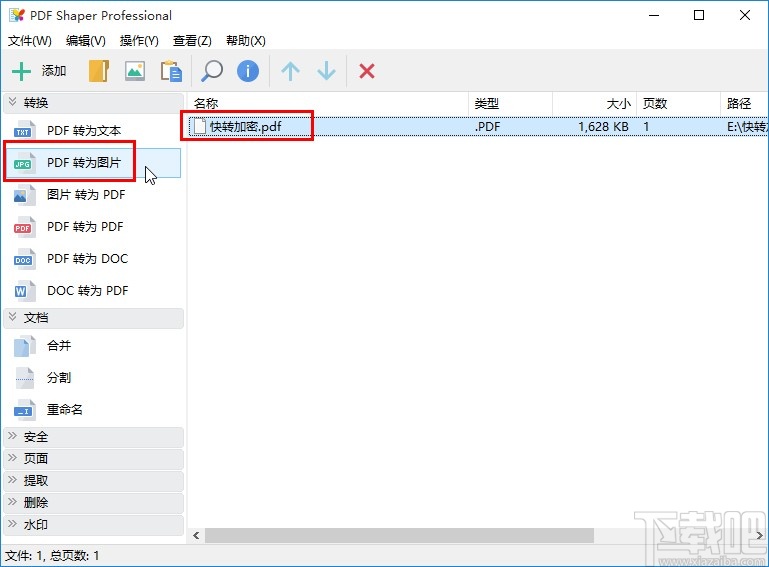Select PDF 转为文本 option
Viewport: 769px width, 567px height.
coord(84,131)
